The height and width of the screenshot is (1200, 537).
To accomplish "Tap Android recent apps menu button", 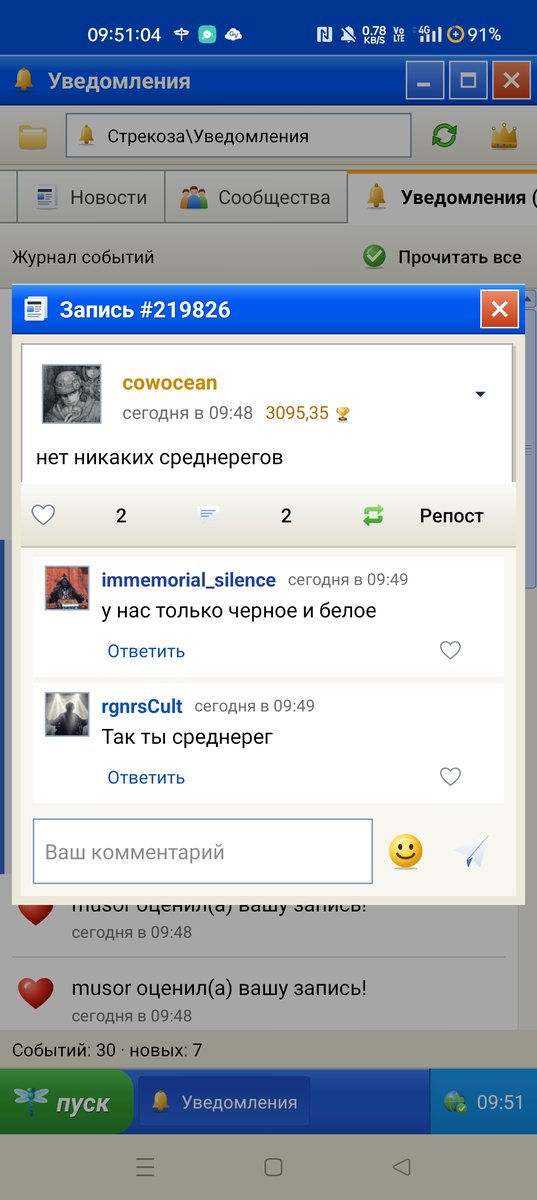I will tap(145, 1167).
